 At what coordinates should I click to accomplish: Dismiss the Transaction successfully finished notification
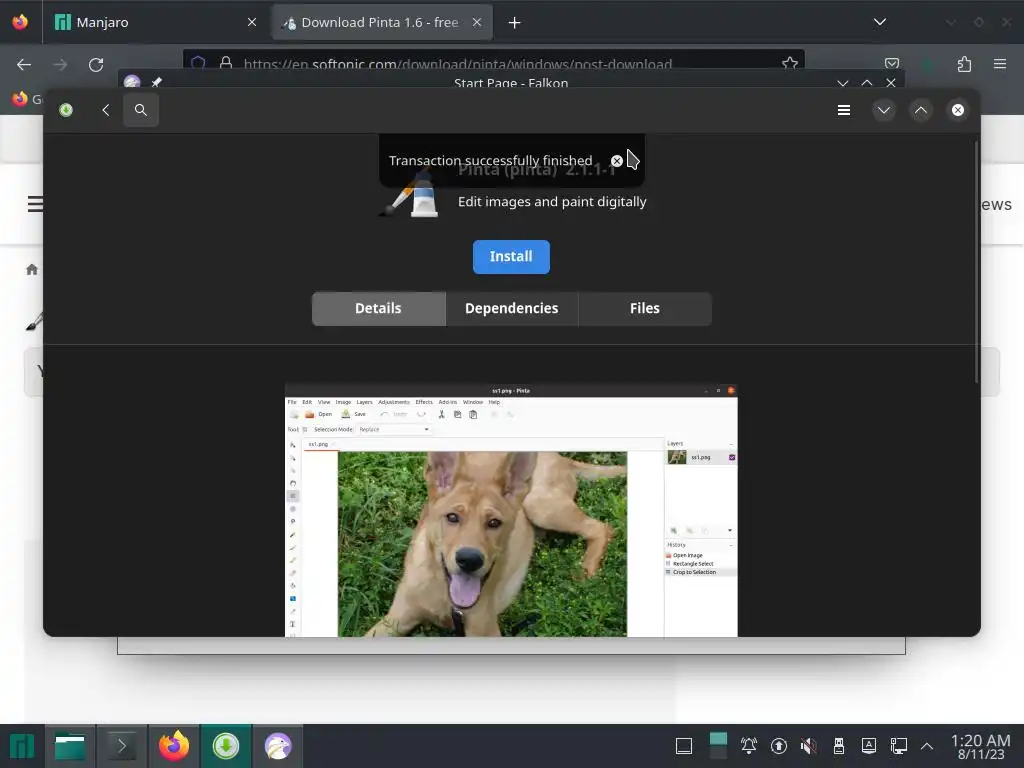click(x=616, y=161)
